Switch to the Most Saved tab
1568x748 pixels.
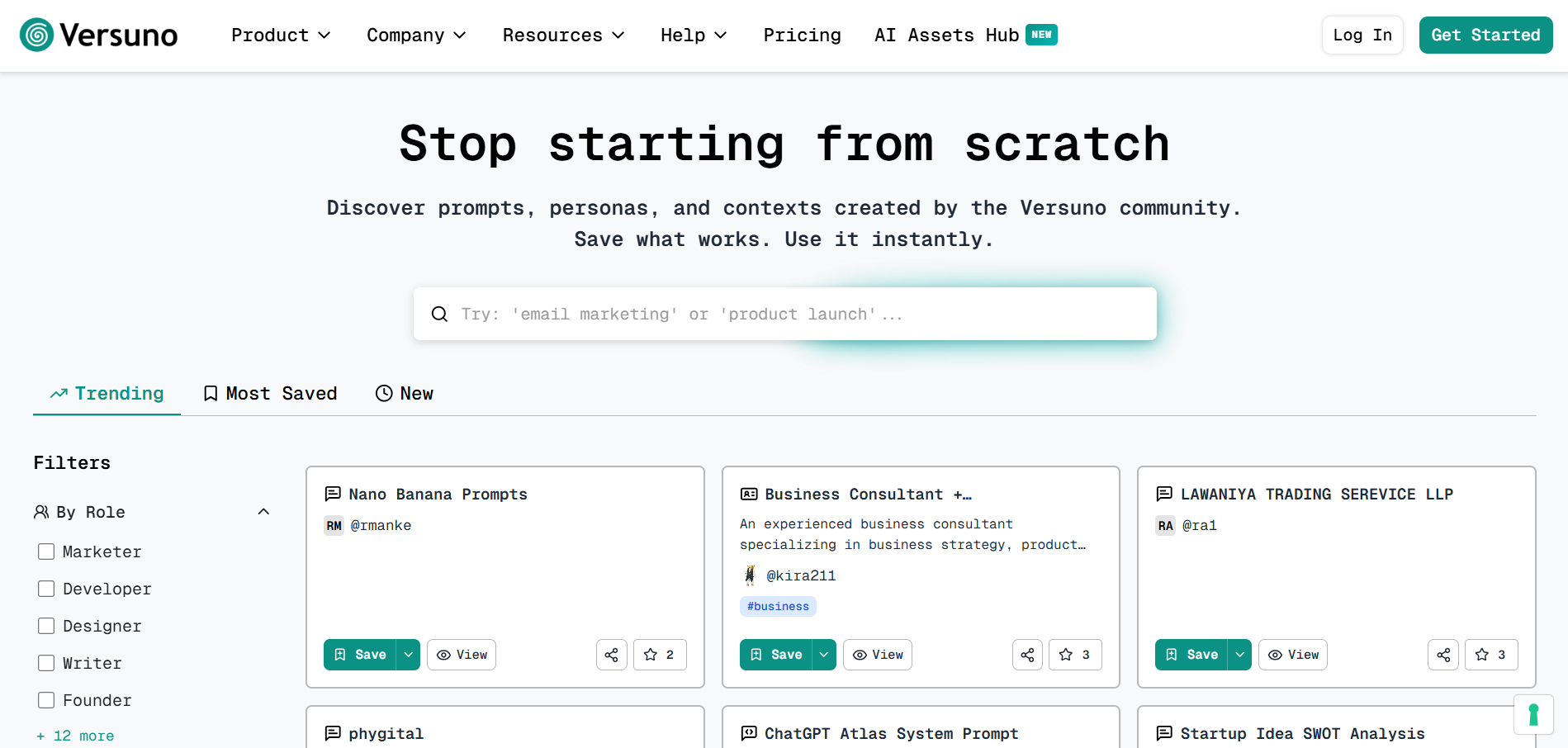[x=270, y=394]
